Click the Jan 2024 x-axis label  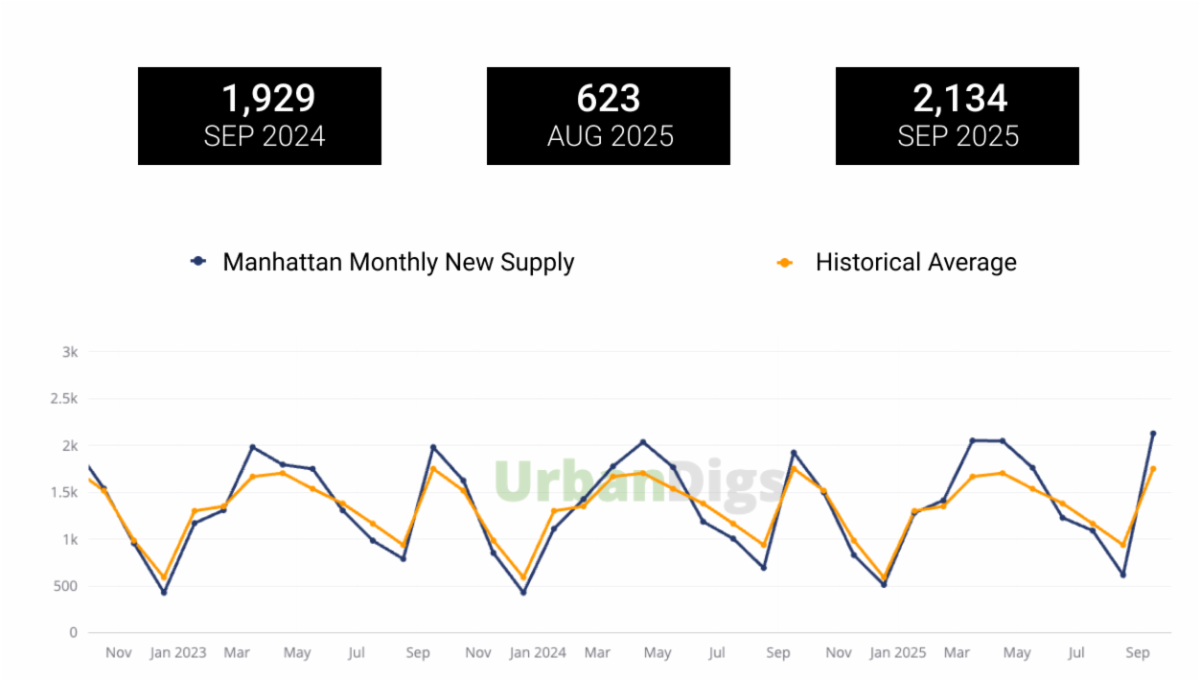pyautogui.click(x=538, y=653)
